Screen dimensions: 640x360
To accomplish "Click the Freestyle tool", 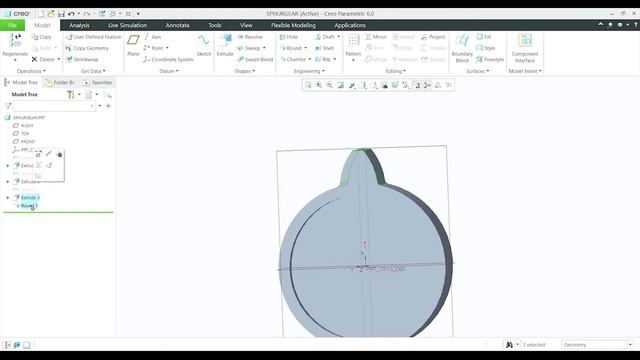I will 490,59.
